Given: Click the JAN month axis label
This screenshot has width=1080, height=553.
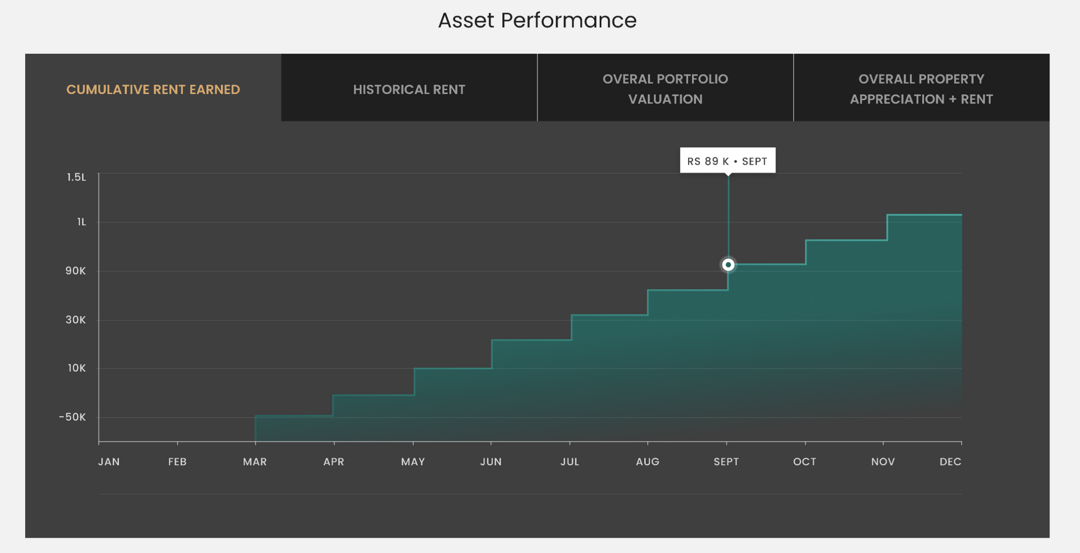Looking at the screenshot, I should pyautogui.click(x=109, y=462).
